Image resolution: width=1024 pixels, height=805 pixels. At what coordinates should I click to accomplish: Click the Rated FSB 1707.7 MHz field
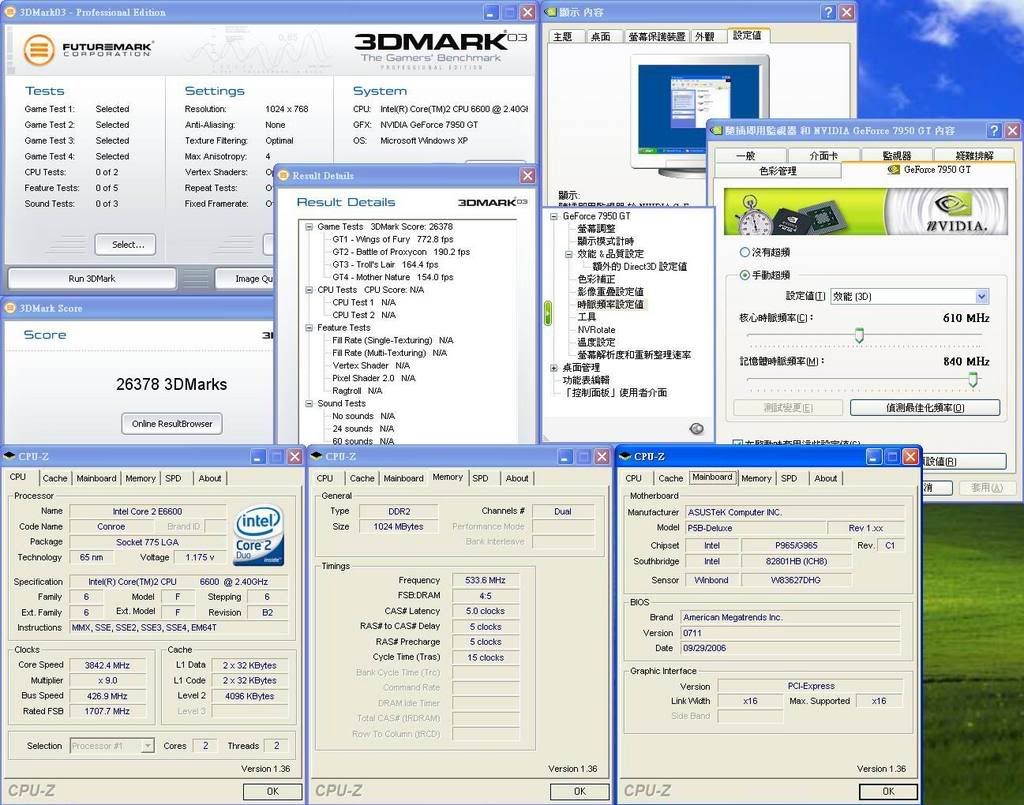107,711
